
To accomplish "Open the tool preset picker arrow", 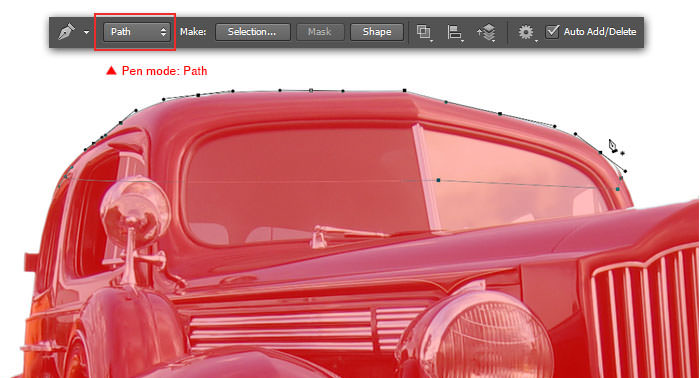I will click(x=86, y=33).
